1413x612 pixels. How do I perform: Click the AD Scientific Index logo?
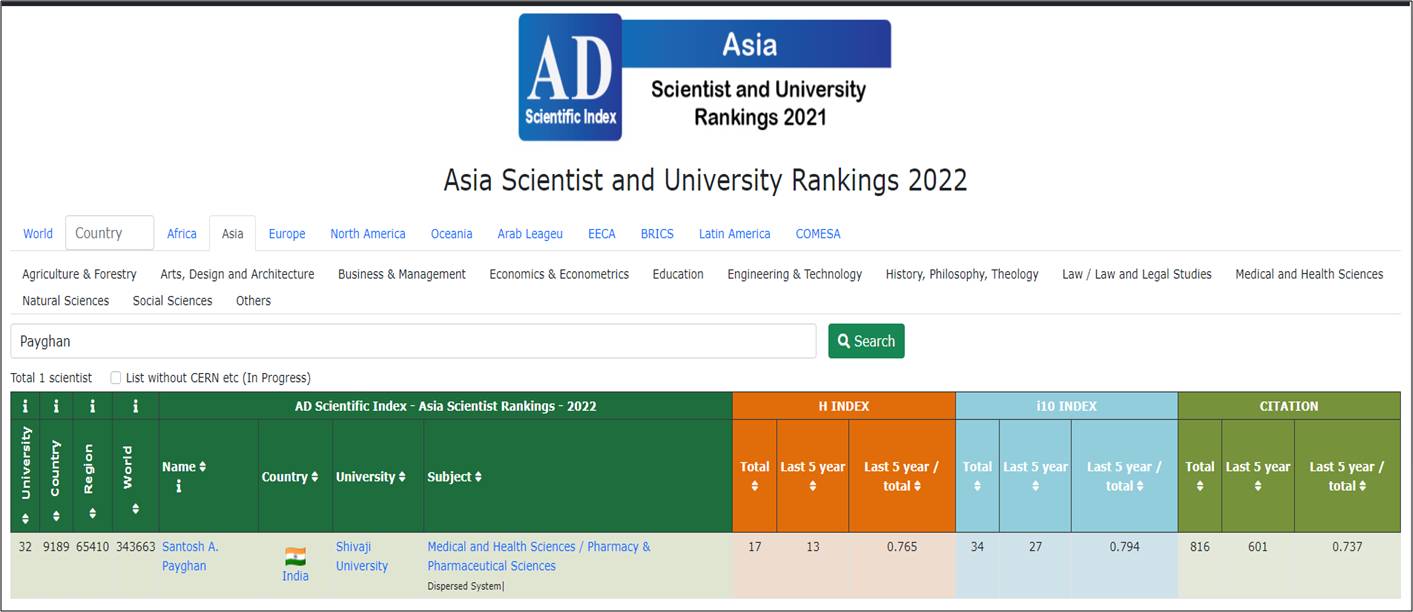coord(570,78)
